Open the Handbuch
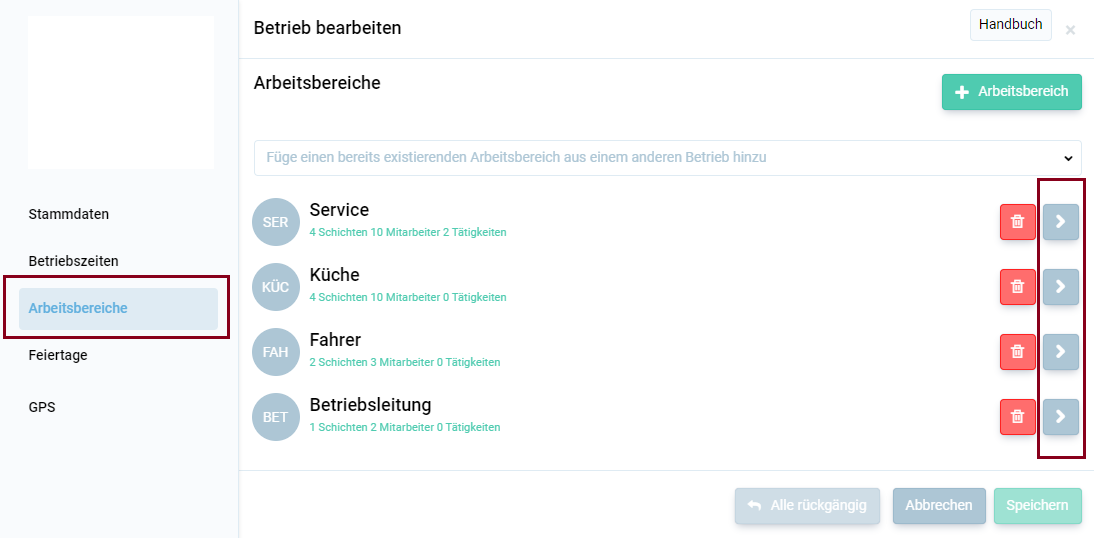 (1010, 24)
